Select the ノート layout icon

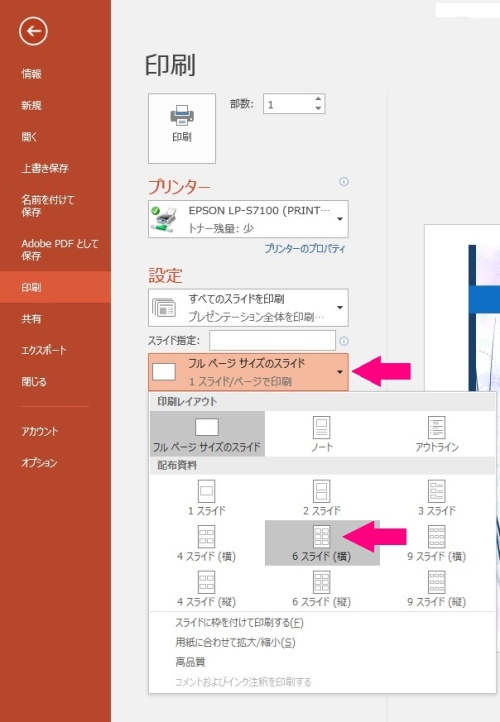pos(322,434)
